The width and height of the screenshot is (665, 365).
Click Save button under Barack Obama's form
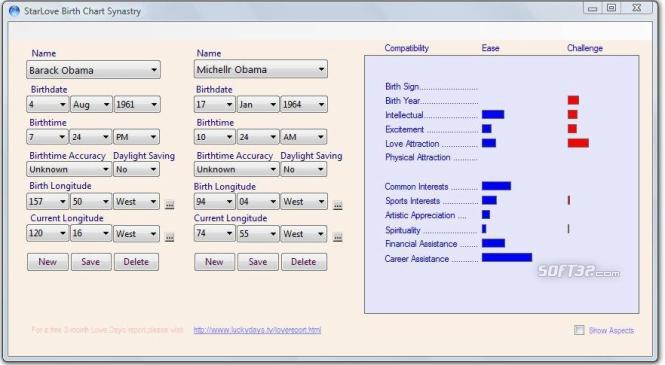pyautogui.click(x=91, y=262)
